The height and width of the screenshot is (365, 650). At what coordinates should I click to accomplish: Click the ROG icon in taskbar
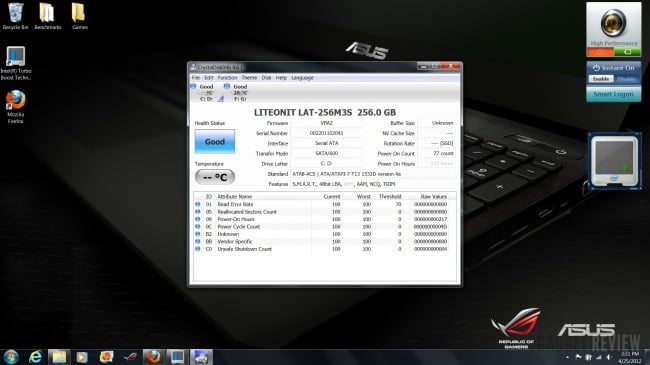pos(130,357)
